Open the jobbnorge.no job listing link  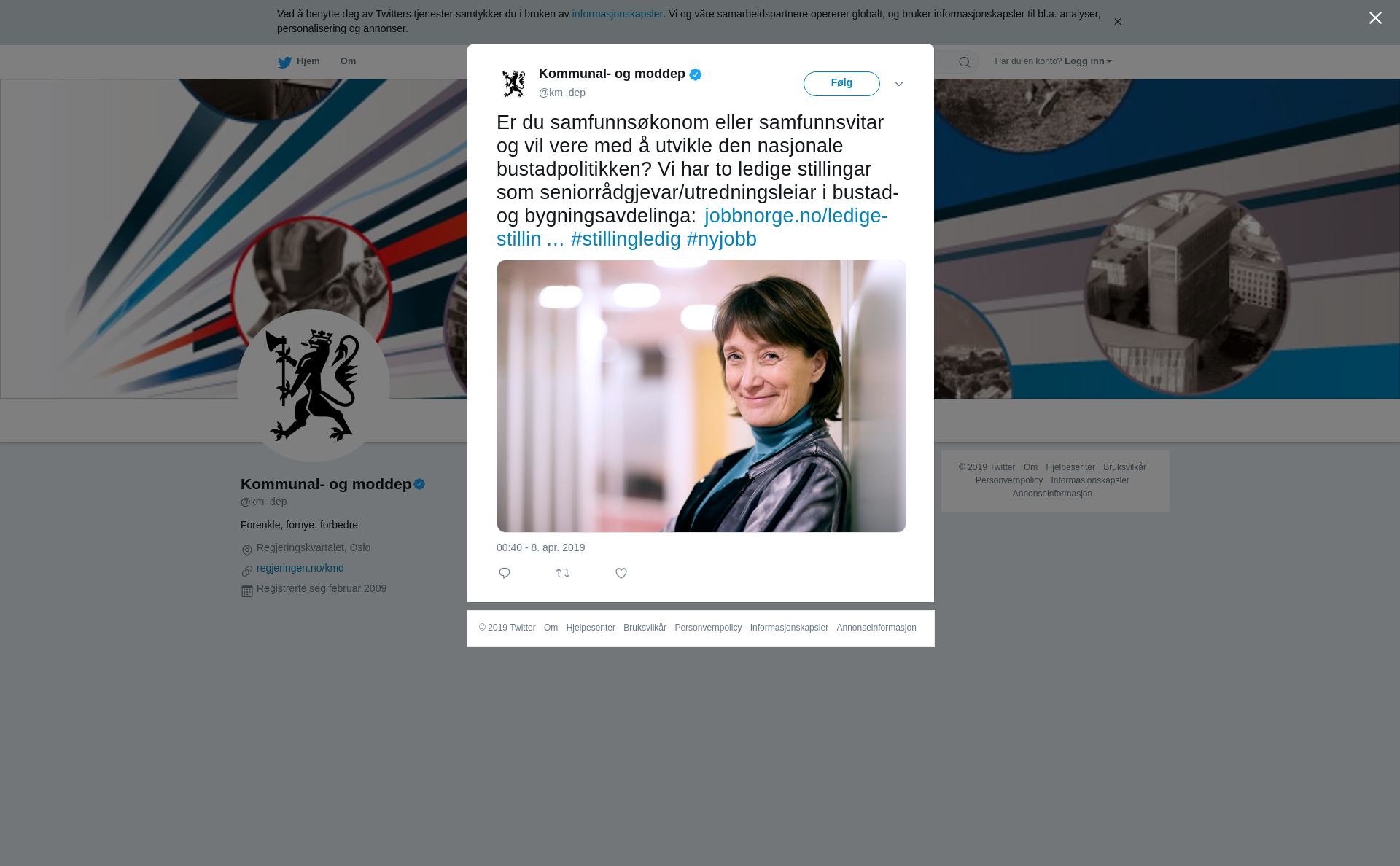(692, 227)
